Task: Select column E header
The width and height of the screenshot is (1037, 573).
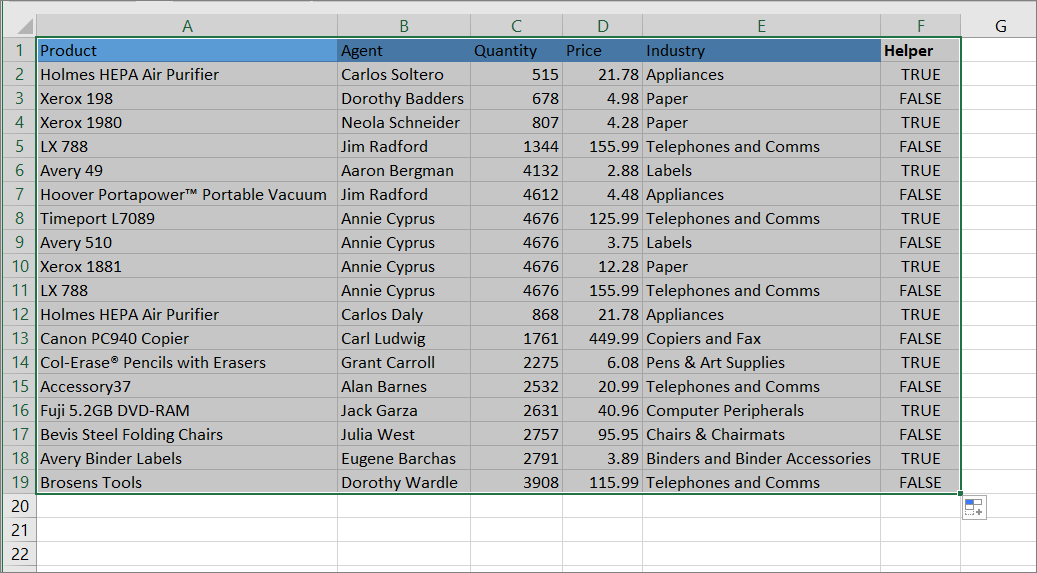Action: click(761, 26)
